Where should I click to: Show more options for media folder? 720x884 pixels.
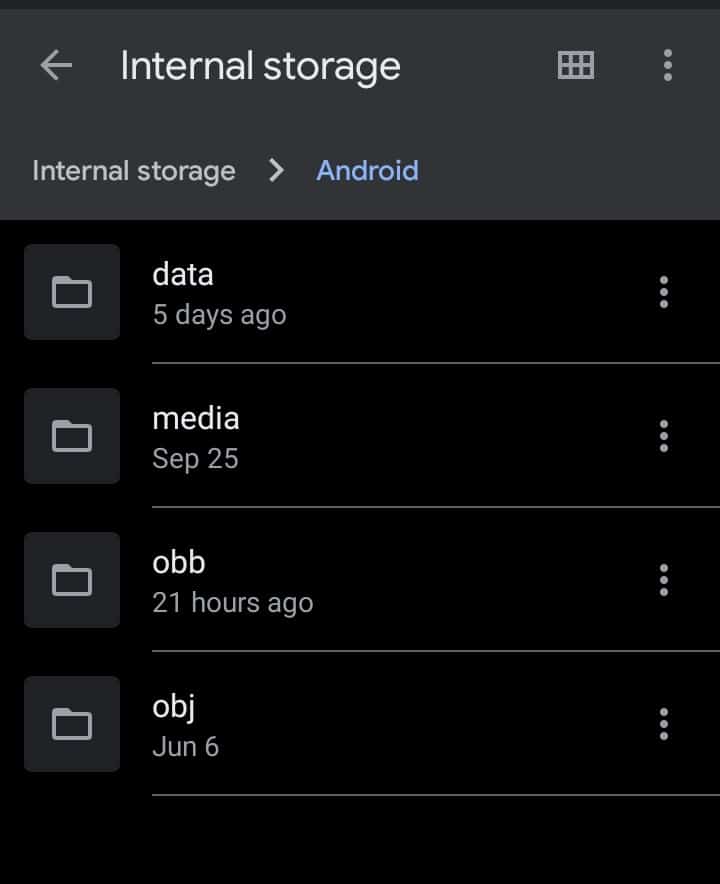[664, 436]
